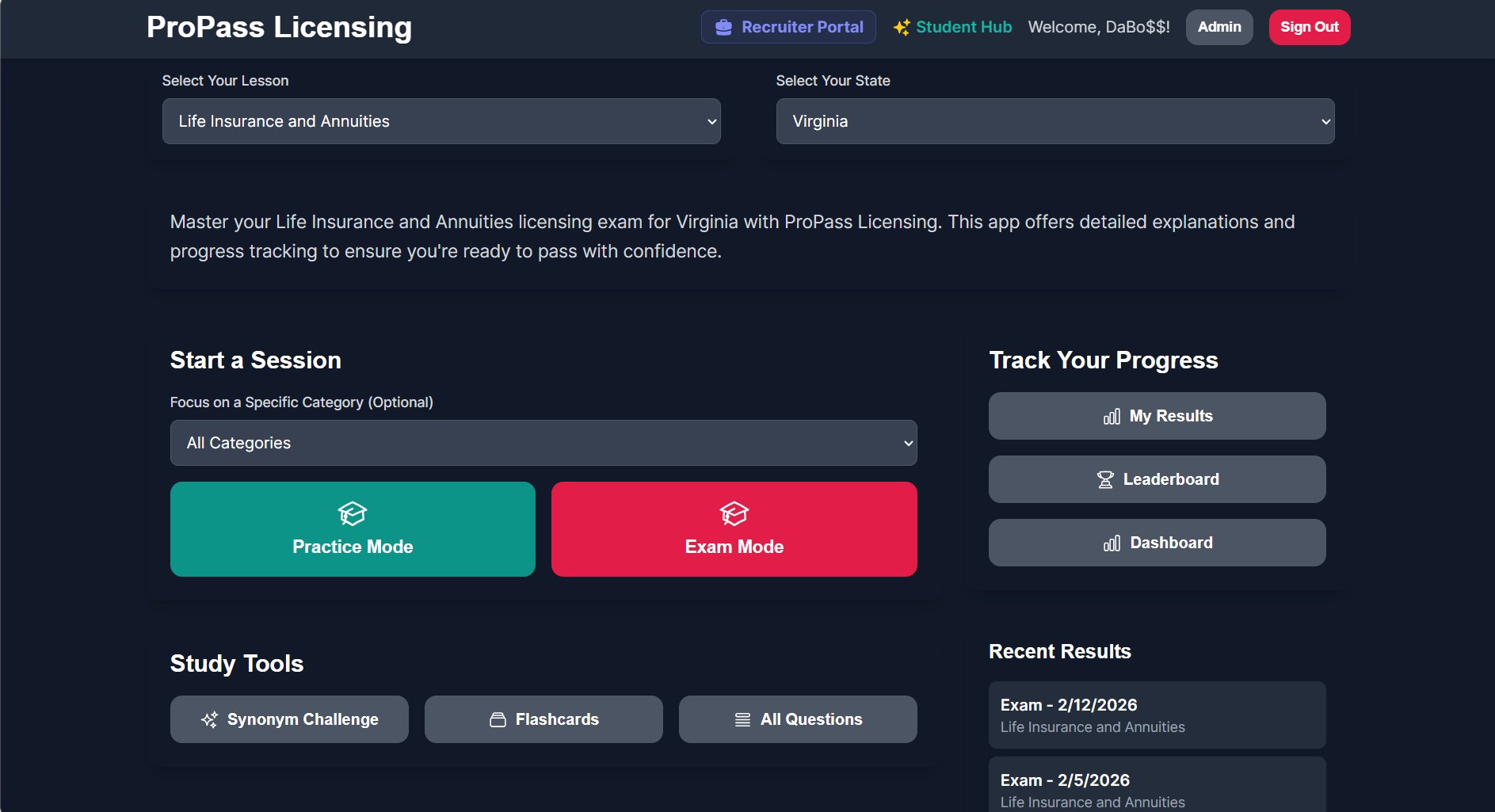The width and height of the screenshot is (1495, 812).
Task: Click the Welcome, DaBo$$! text
Action: pyautogui.click(x=1099, y=27)
